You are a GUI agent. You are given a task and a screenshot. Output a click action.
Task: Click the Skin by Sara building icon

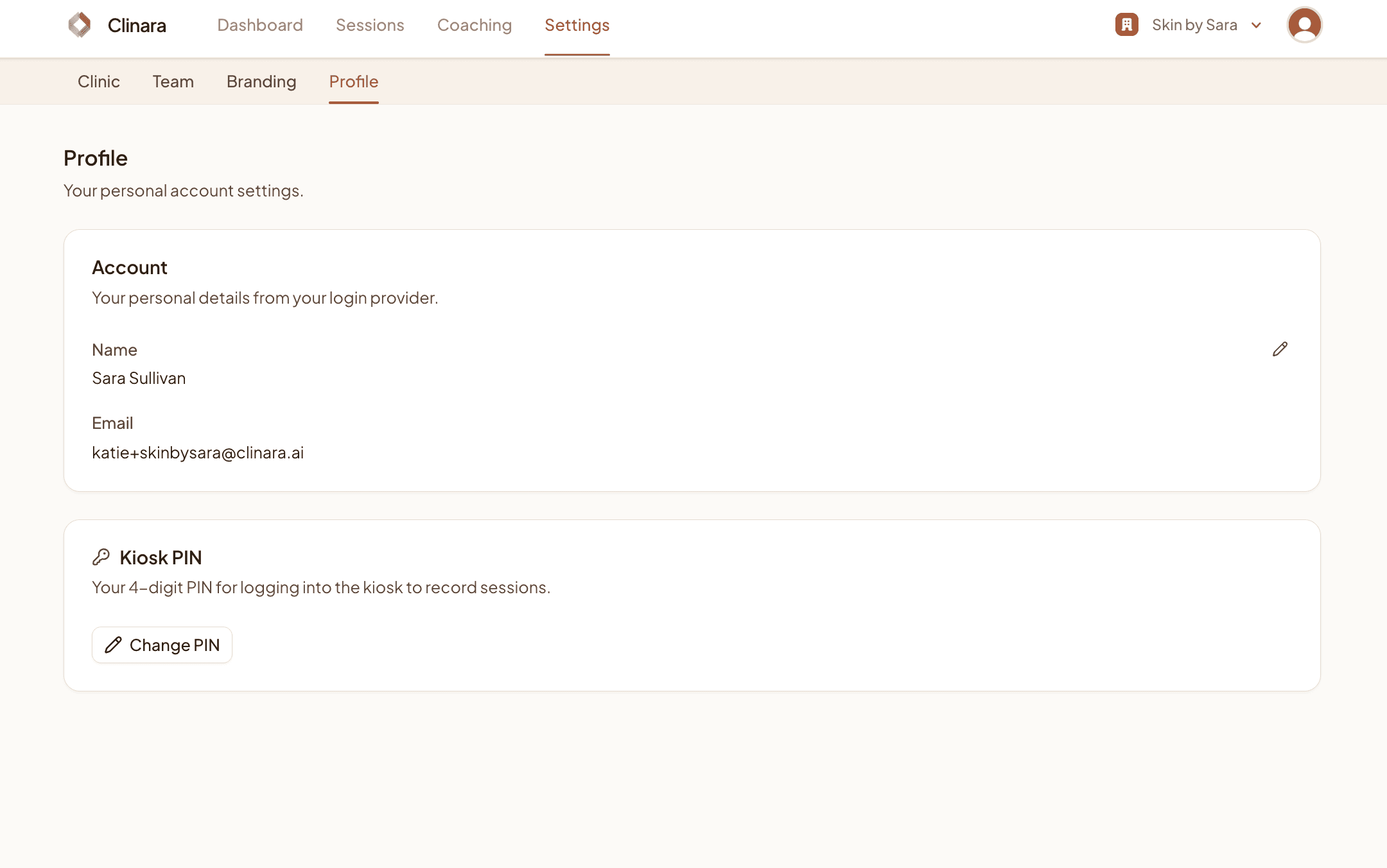1126,25
